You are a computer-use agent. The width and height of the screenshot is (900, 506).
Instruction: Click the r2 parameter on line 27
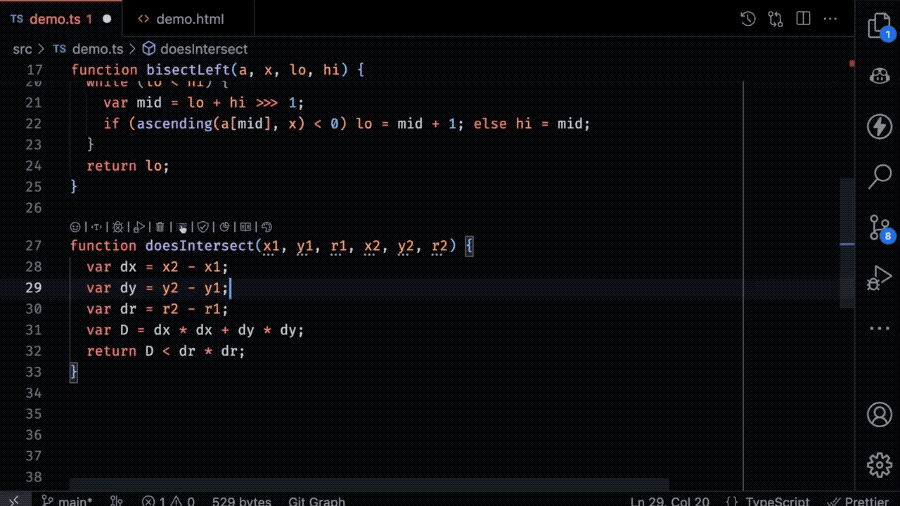click(439, 246)
